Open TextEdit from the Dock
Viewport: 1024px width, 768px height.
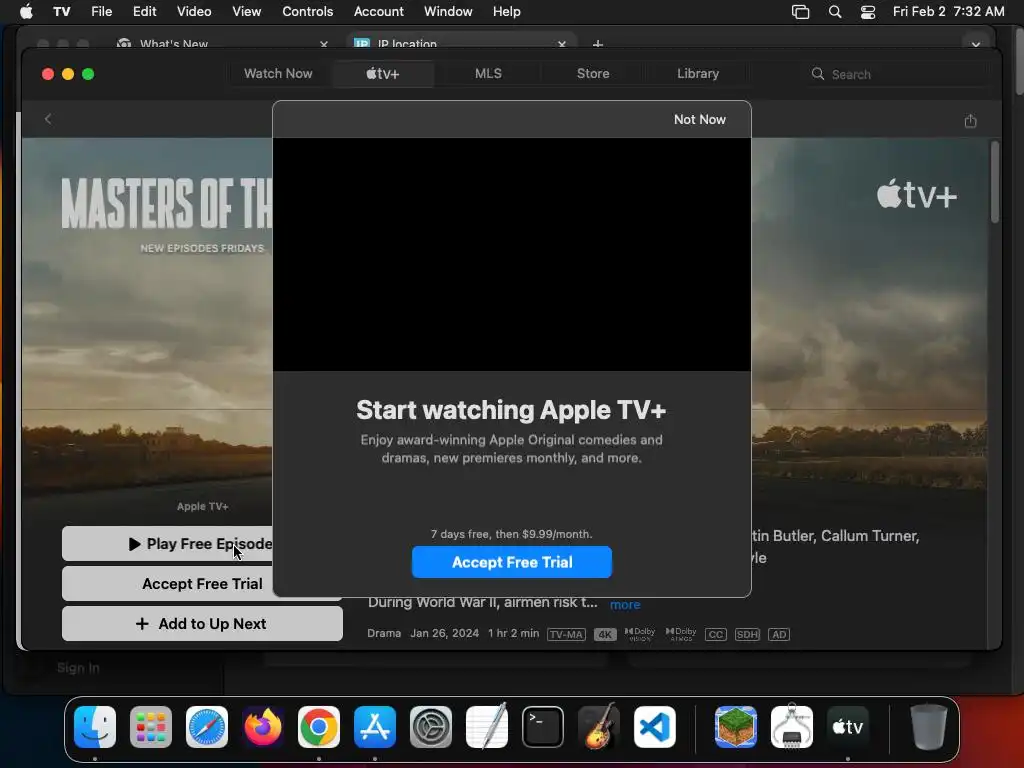pos(487,727)
